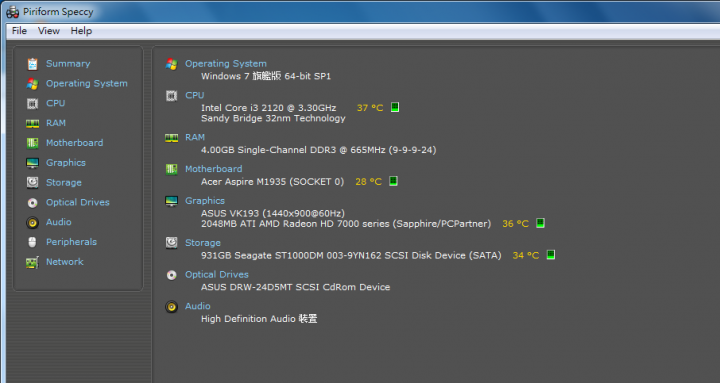Click the Audio speaker icon in summary pane
The height and width of the screenshot is (383, 720).
pos(171,306)
